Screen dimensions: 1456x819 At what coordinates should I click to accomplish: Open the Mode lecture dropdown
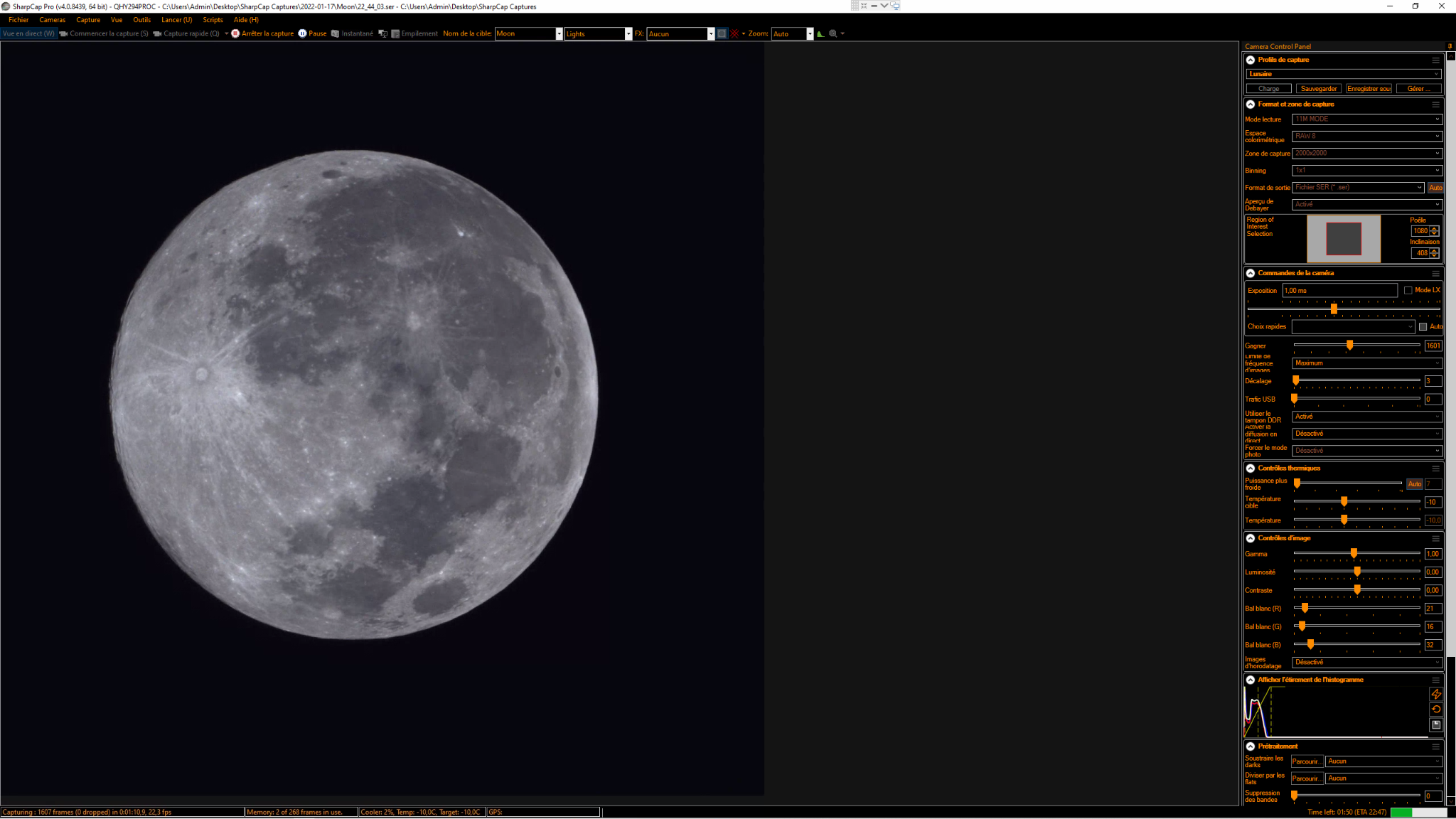click(x=1366, y=119)
